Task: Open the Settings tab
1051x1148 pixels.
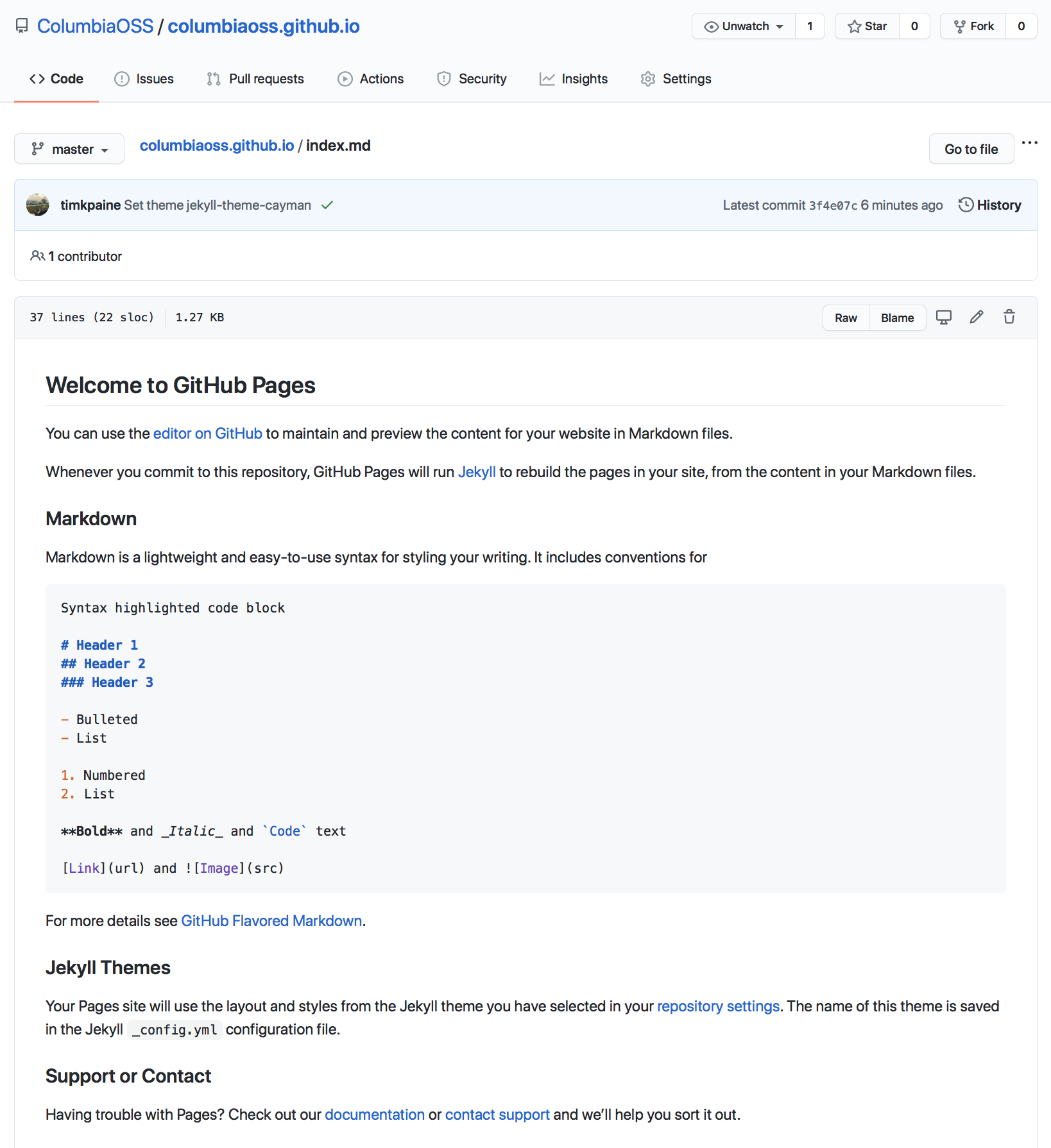Action: click(x=676, y=79)
